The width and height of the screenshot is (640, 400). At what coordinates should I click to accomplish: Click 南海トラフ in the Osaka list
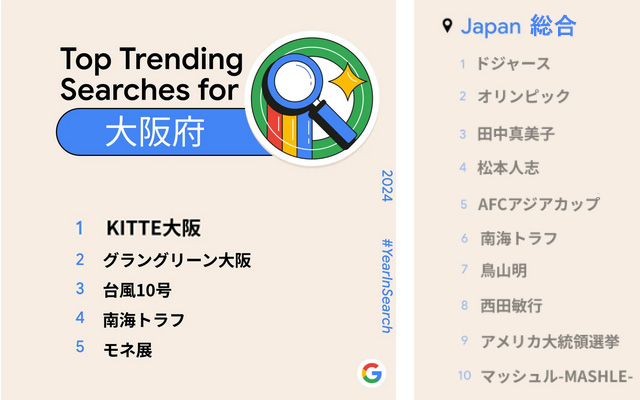click(144, 320)
